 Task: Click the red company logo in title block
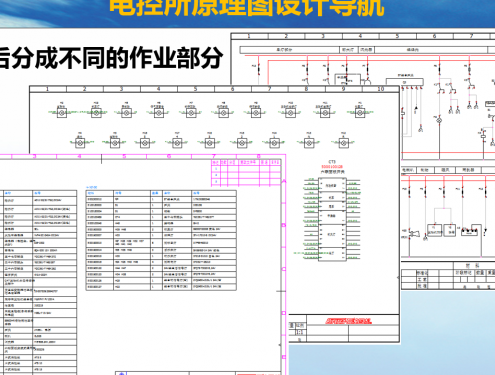tap(348, 321)
